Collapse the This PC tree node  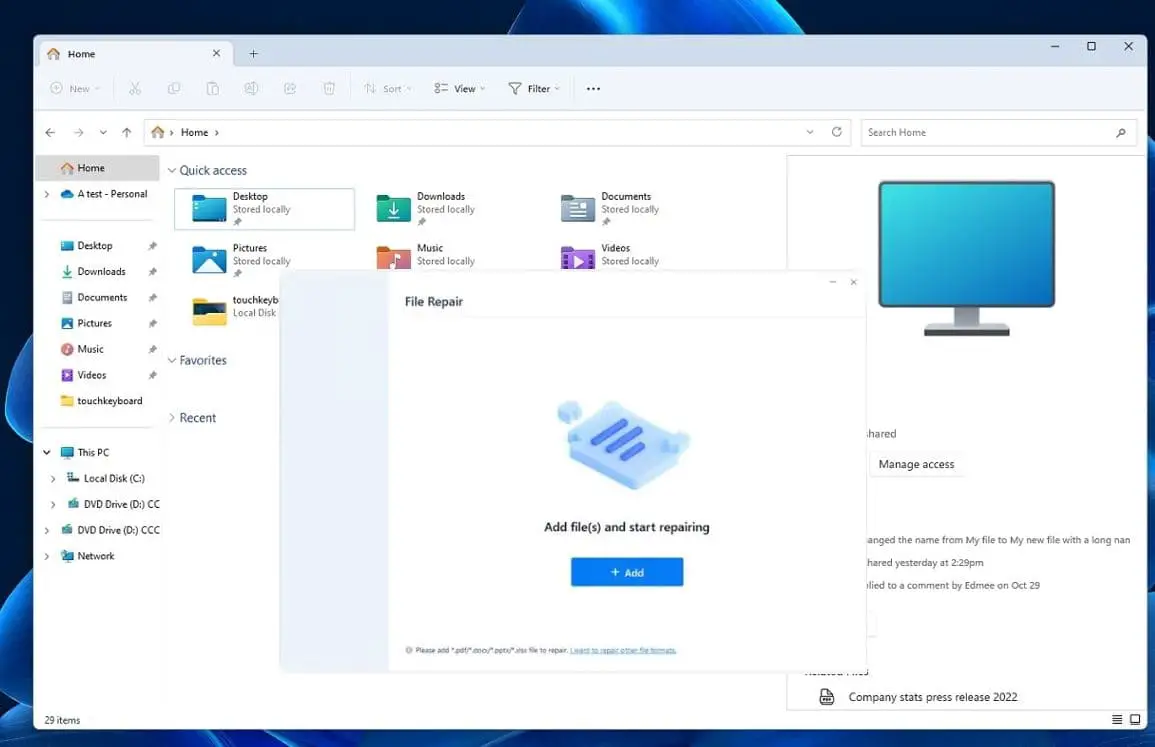pos(46,452)
